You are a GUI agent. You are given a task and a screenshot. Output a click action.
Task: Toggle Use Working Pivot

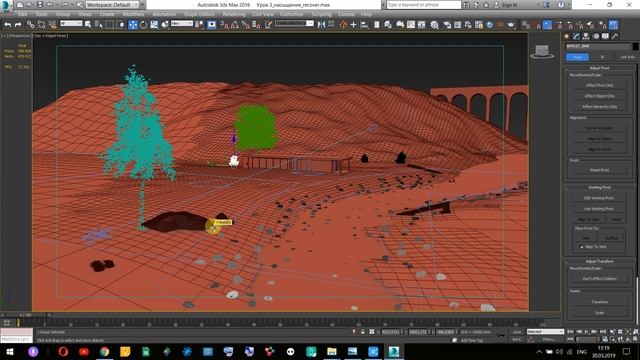pyautogui.click(x=599, y=209)
